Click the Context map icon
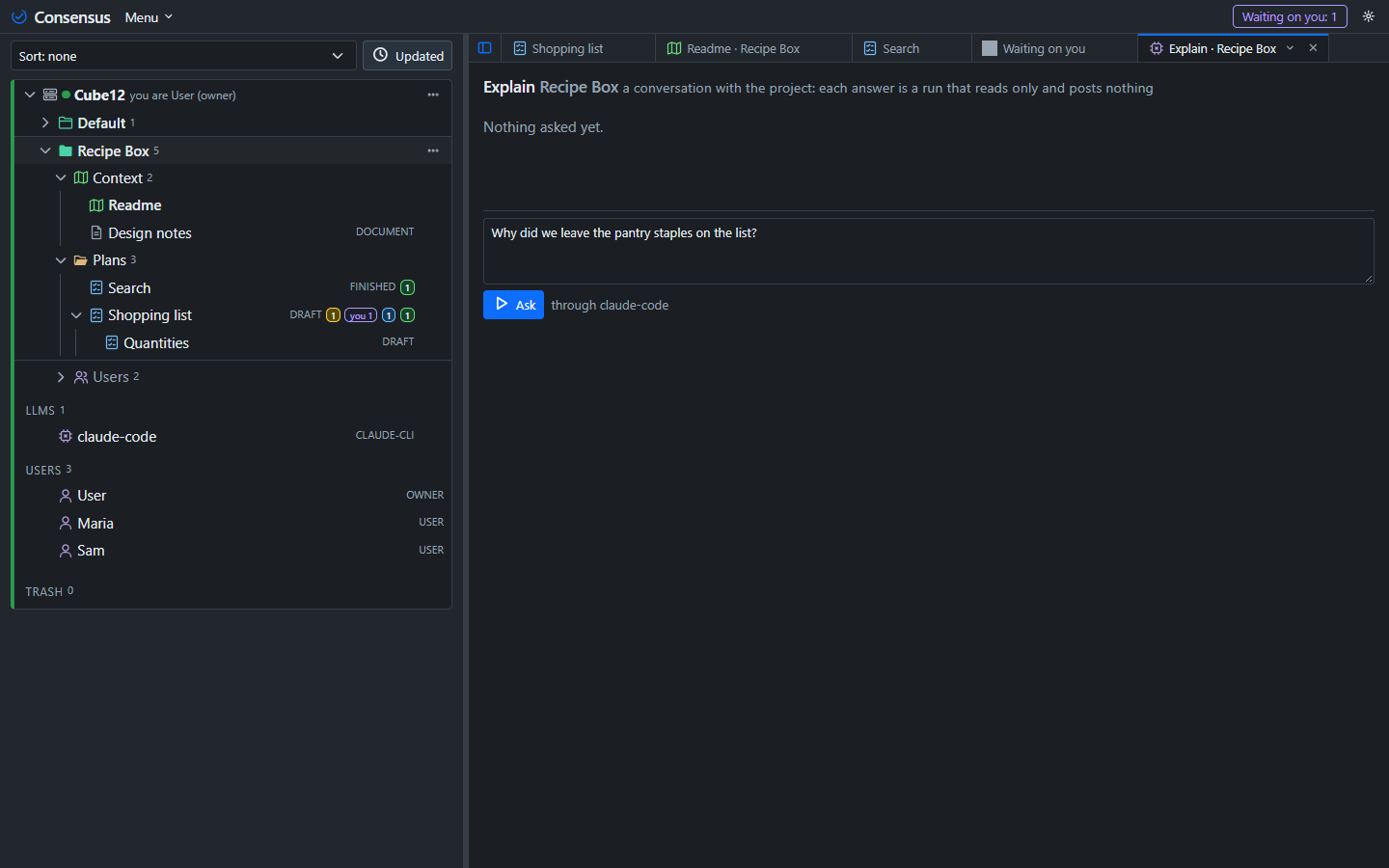This screenshot has height=868, width=1389. (81, 177)
